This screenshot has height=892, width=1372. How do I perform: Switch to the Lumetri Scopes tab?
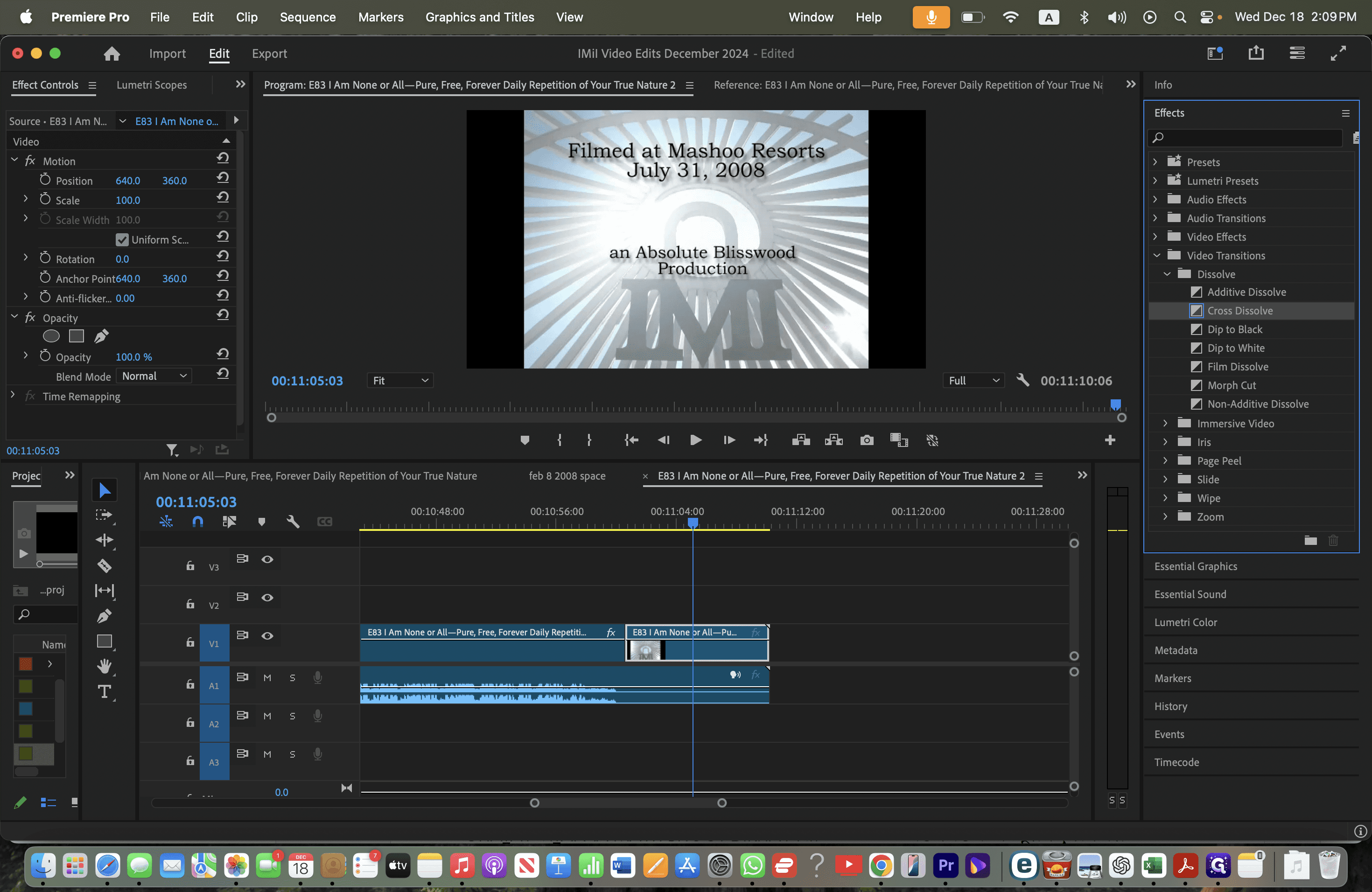(152, 85)
